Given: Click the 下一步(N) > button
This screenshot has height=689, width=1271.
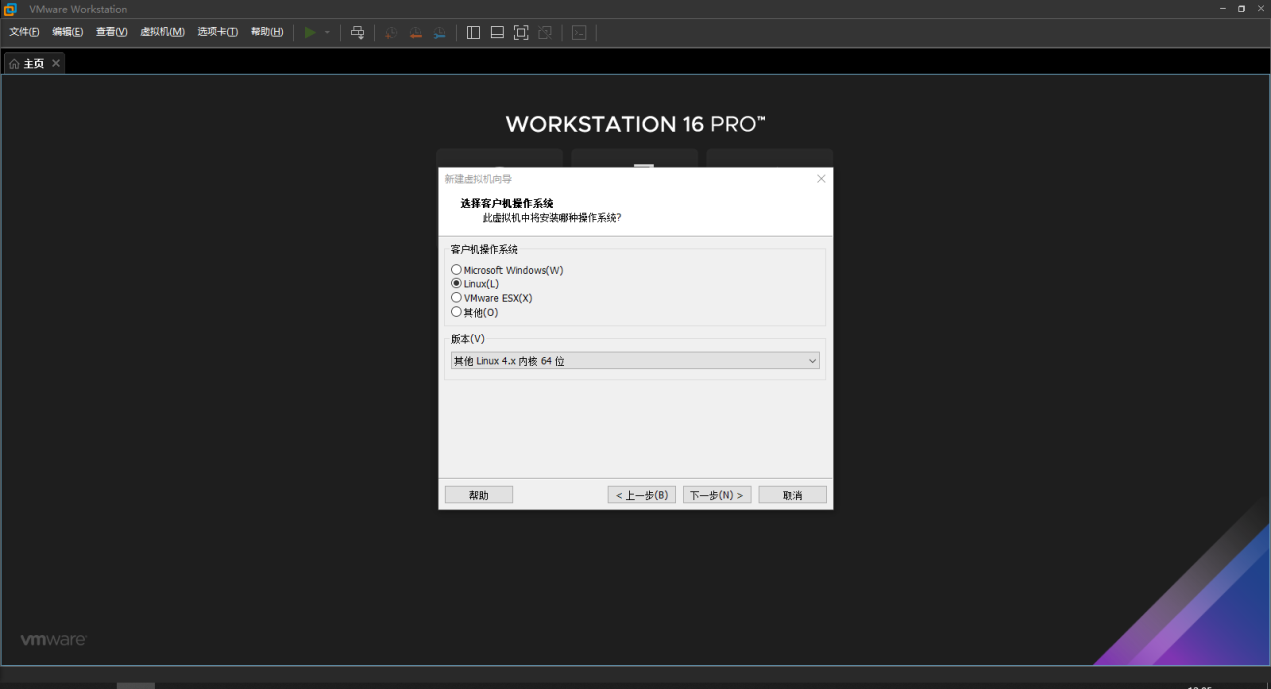Looking at the screenshot, I should [717, 495].
